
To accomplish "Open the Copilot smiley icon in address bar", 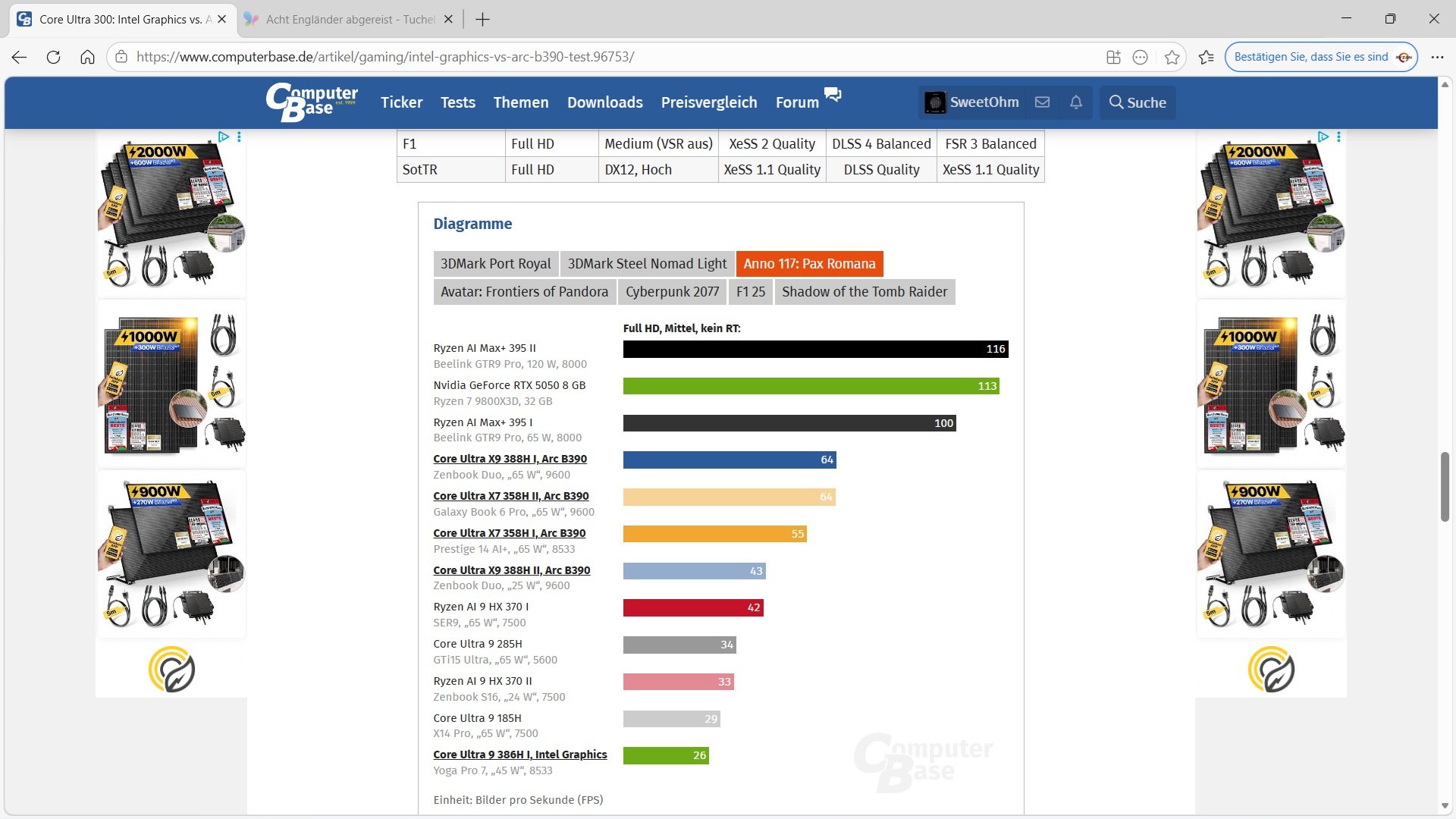I will click(x=1141, y=57).
